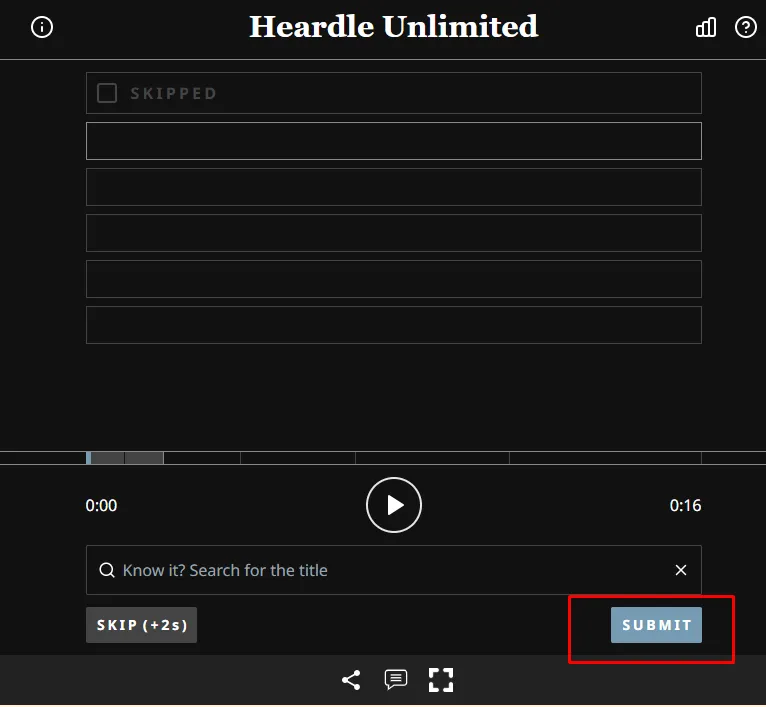Open the comments icon
Image resolution: width=766 pixels, height=707 pixels.
[396, 680]
